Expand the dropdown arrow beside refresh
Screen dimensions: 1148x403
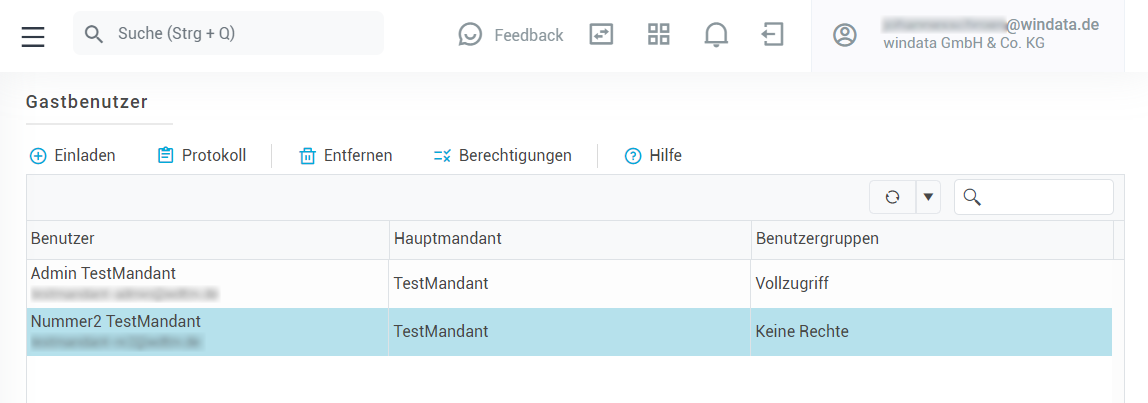(928, 198)
